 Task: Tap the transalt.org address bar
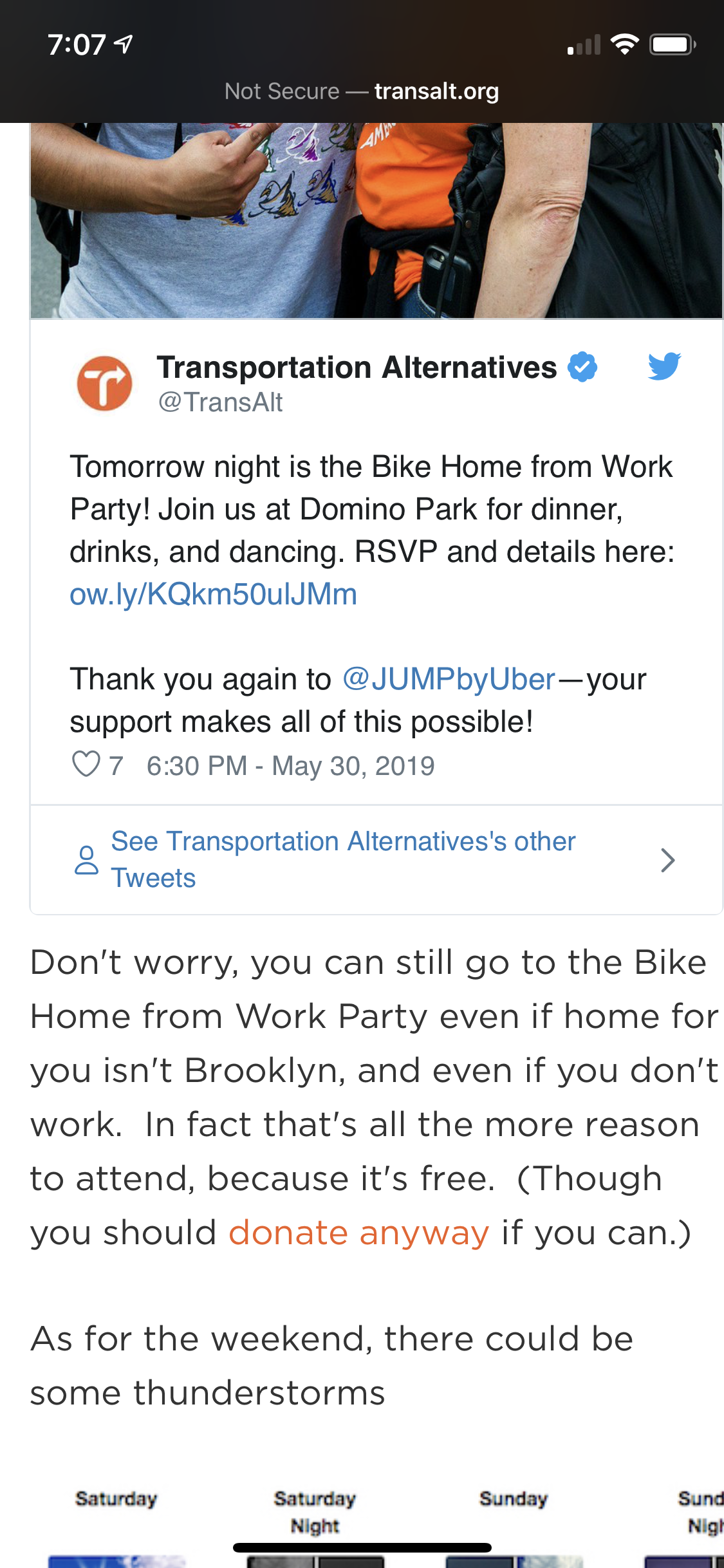click(x=362, y=91)
